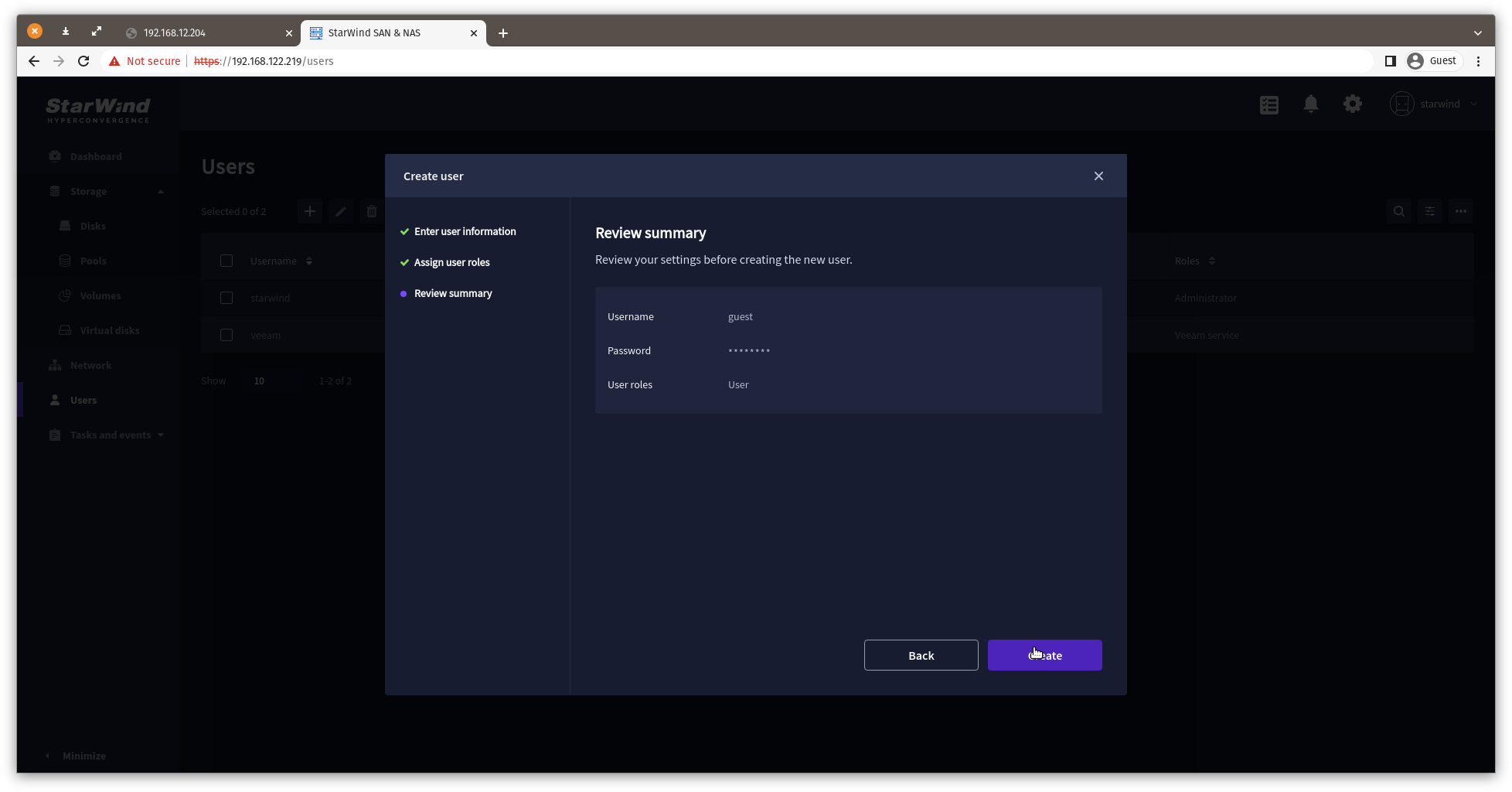Image resolution: width=1512 pixels, height=792 pixels.
Task: Open the more options ellipsis icon
Action: coord(1460,211)
